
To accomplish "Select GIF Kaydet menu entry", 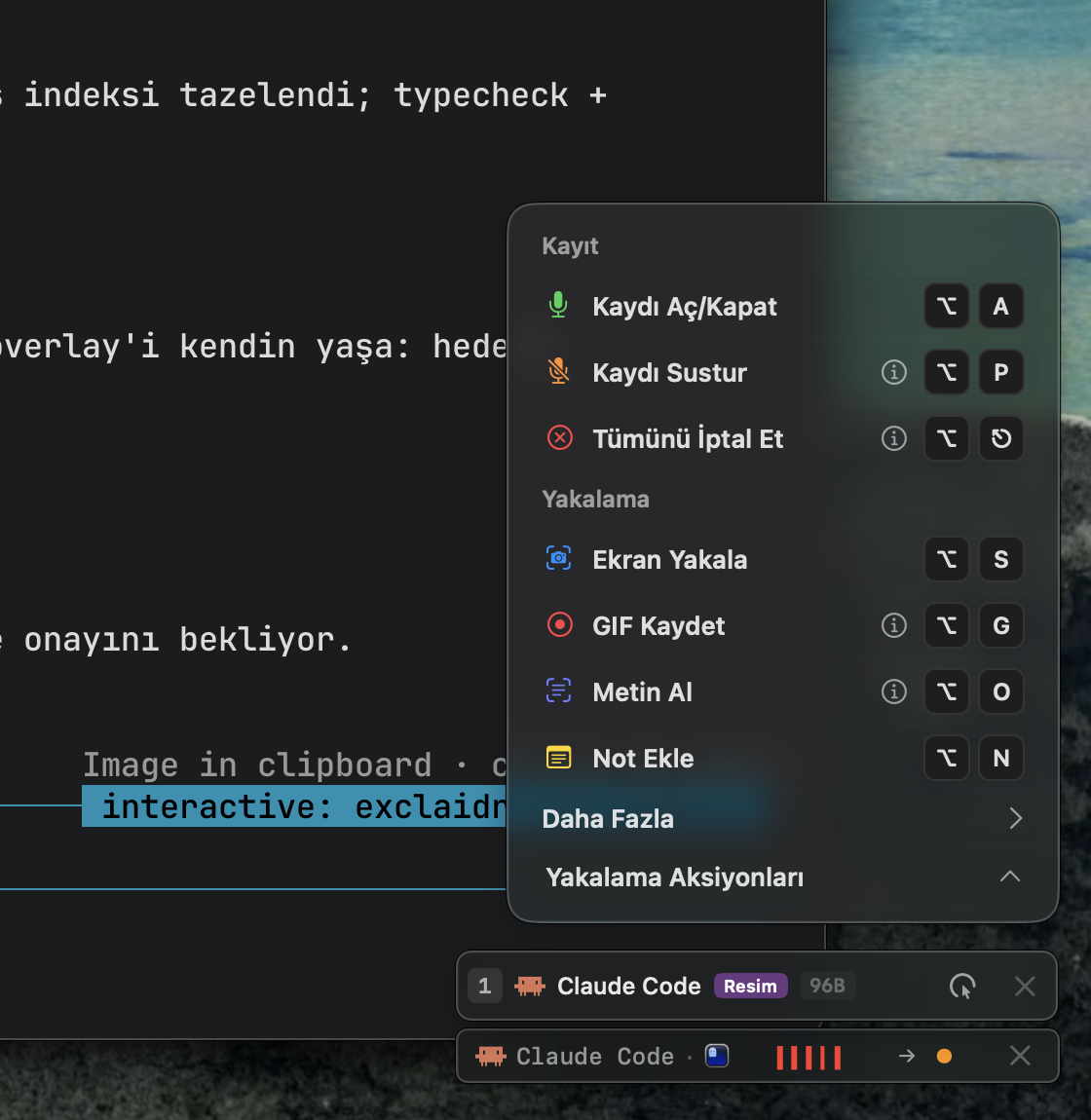I will 783,625.
